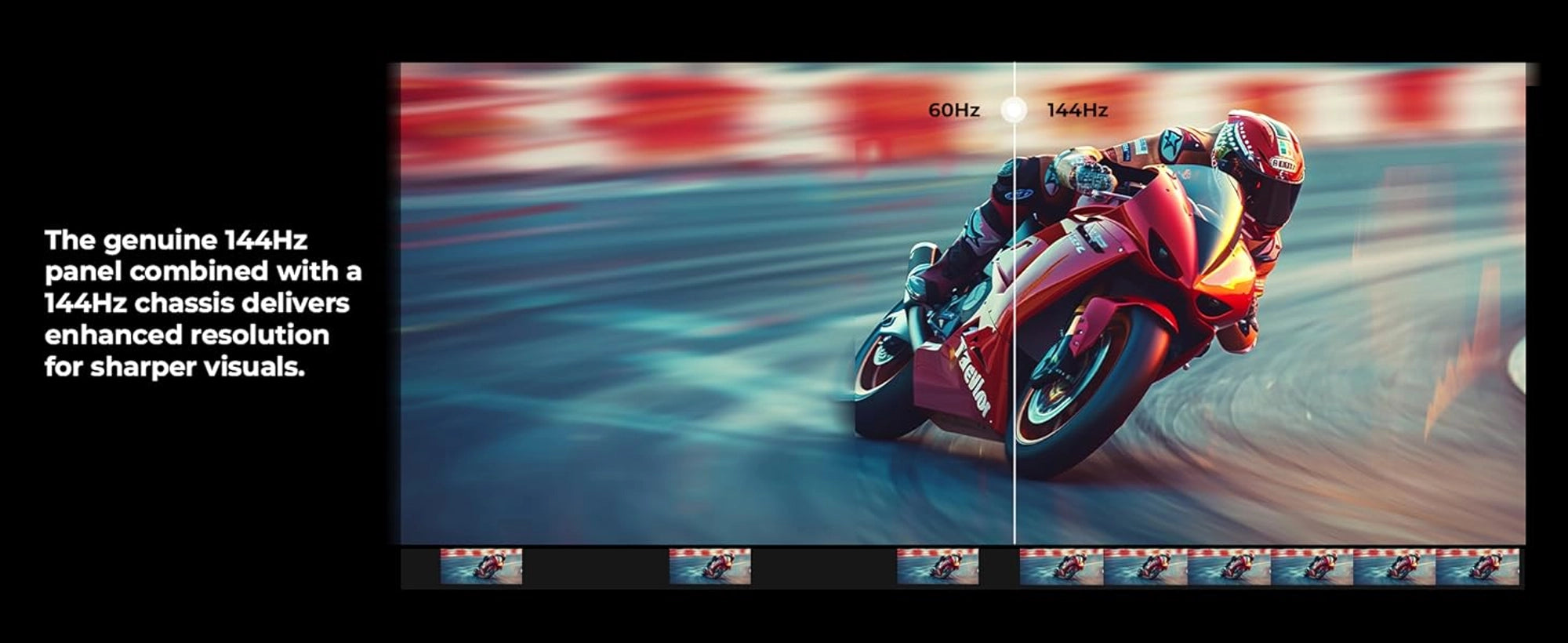Select the second 144Hz frame thumbnail

[1145, 566]
